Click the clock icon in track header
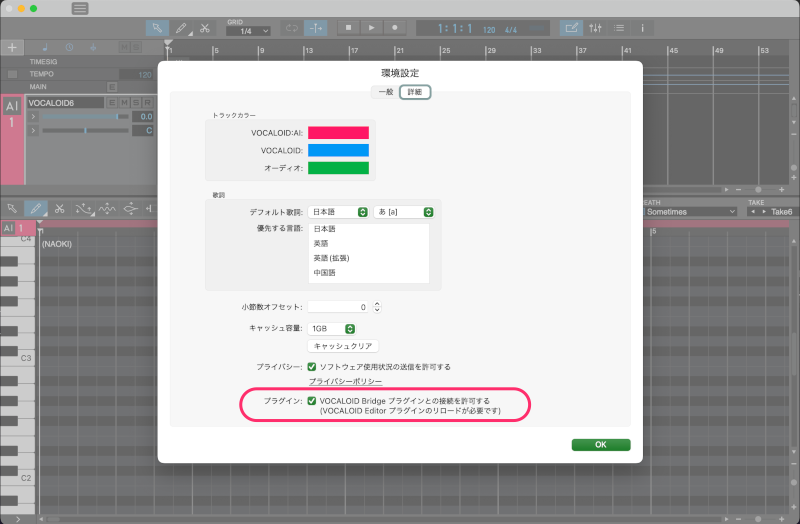This screenshot has width=800, height=524. tap(69, 47)
